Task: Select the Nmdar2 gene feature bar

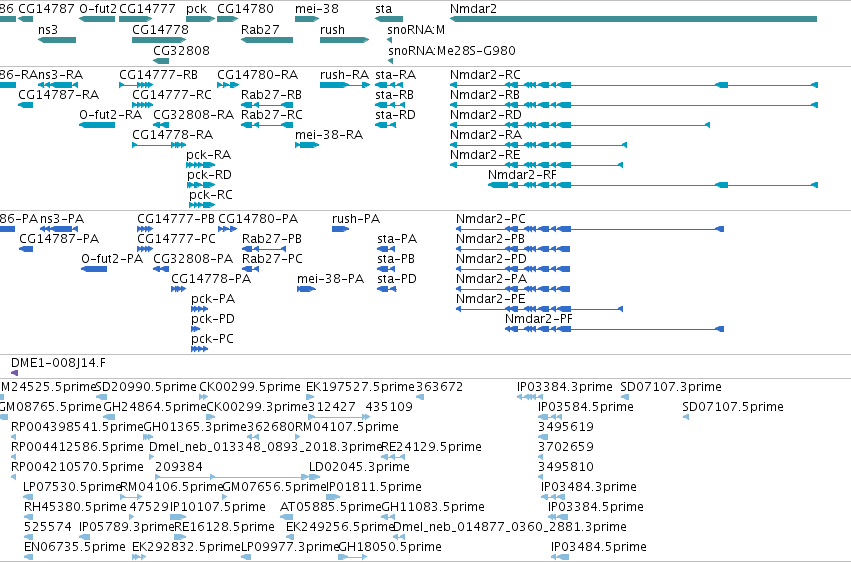Action: (633, 19)
